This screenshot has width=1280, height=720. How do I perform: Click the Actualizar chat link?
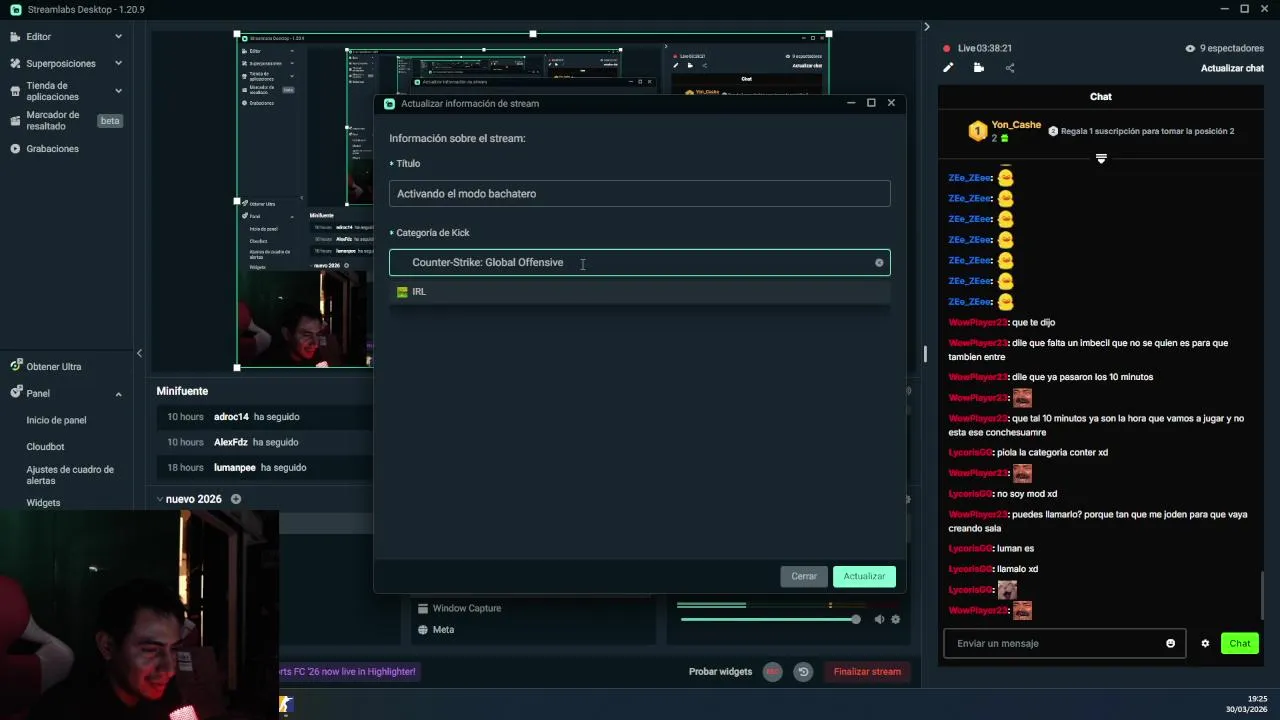(1232, 68)
